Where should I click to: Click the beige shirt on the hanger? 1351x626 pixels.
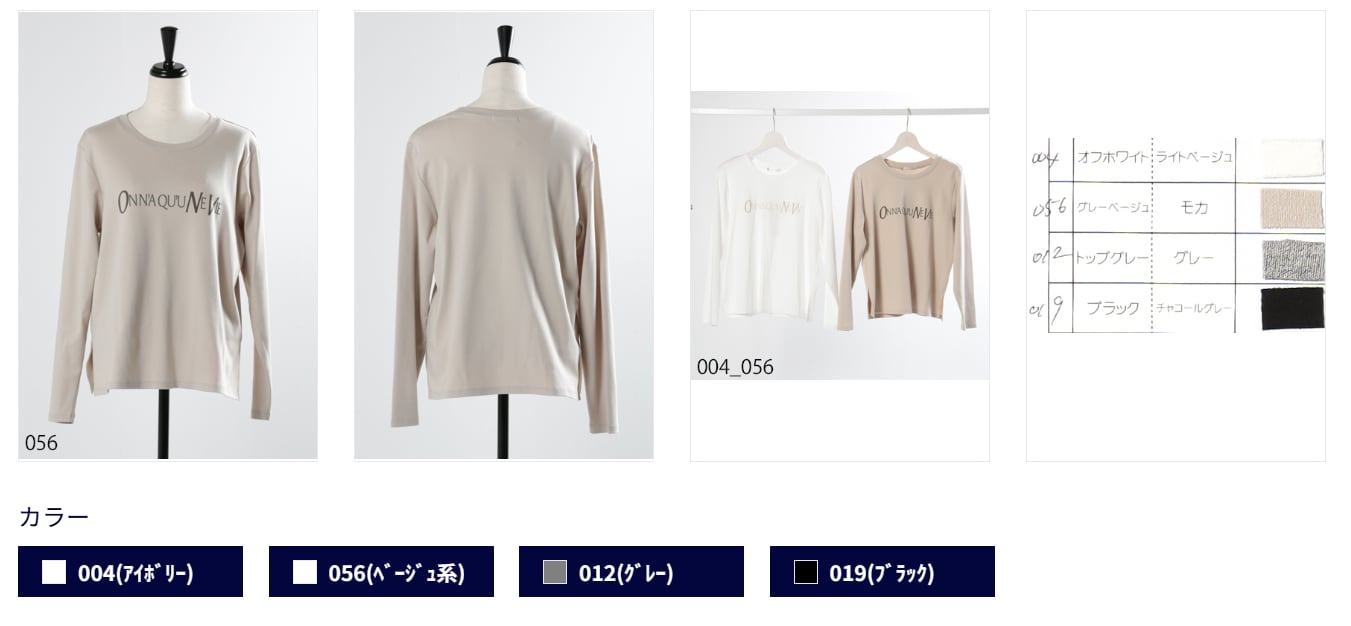[x=907, y=238]
